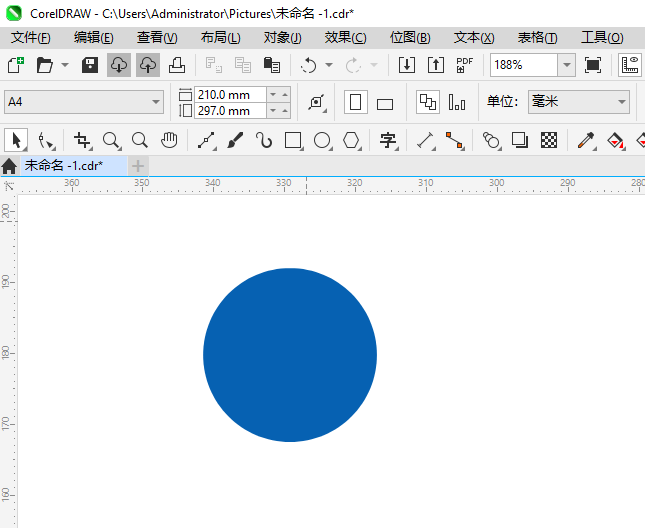Toggle the full-screen preview button
This screenshot has height=528, width=645.
pos(593,65)
